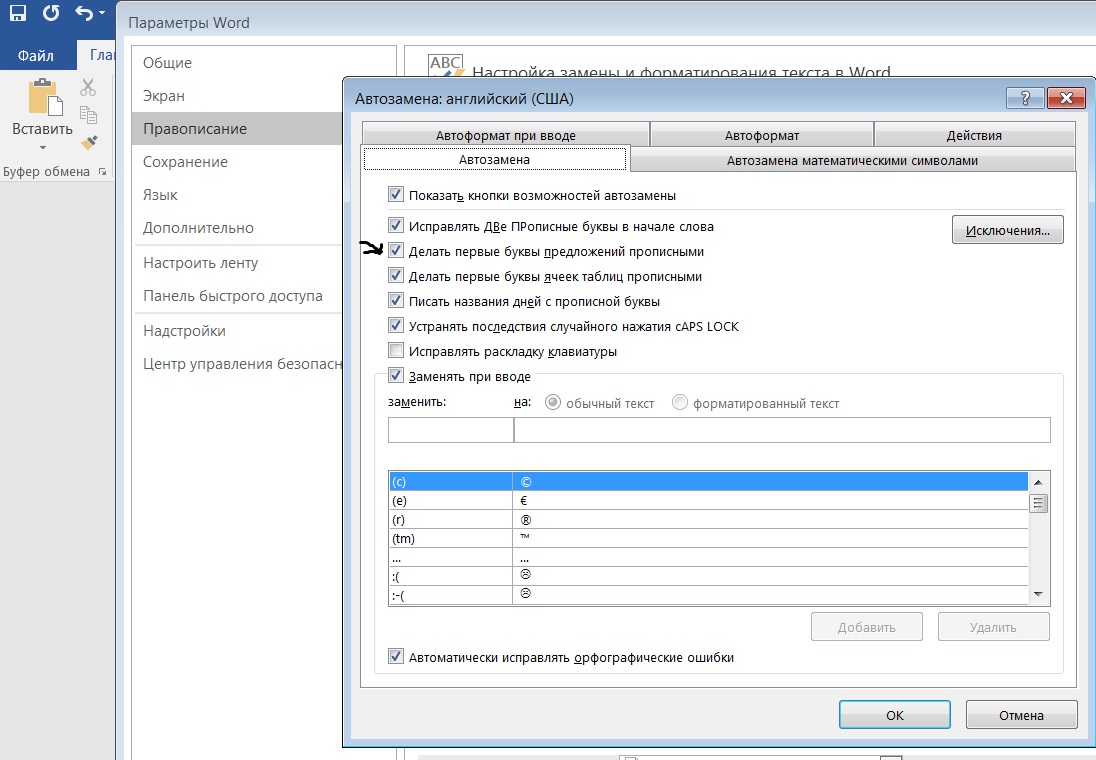Uncheck Делать первые буквы предложений прописными
This screenshot has width=1096, height=760.
(396, 250)
